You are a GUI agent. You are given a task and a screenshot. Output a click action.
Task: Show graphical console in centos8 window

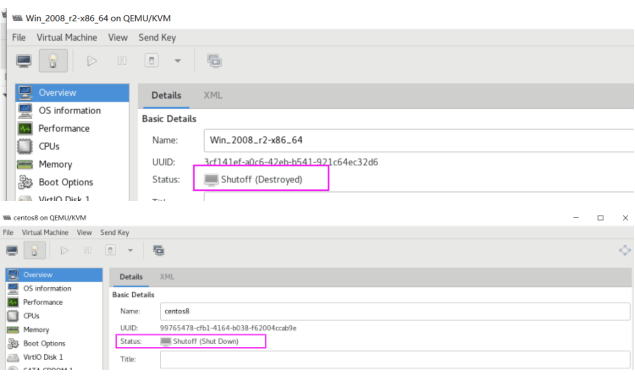pos(12,250)
